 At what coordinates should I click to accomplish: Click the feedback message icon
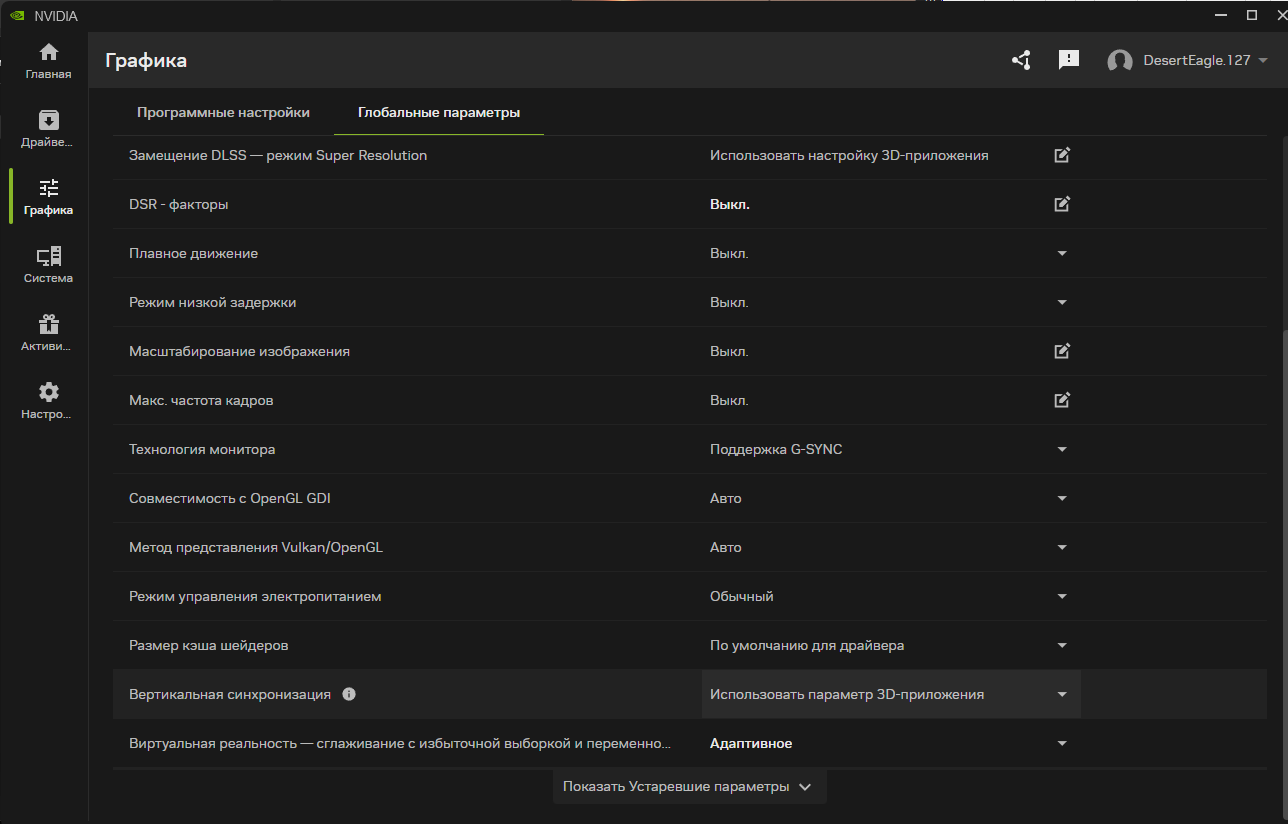[1069, 60]
